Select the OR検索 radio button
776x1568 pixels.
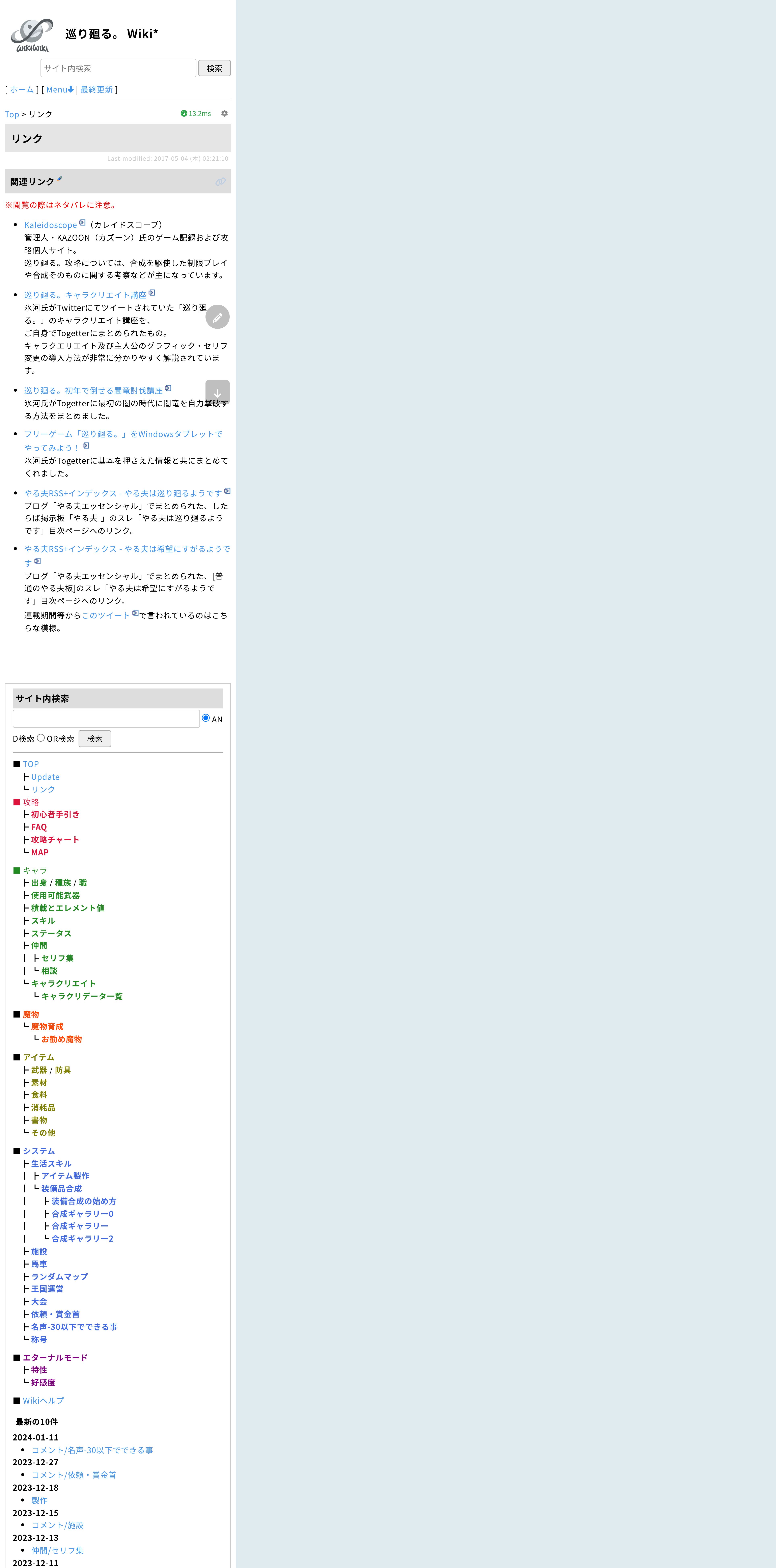41,738
